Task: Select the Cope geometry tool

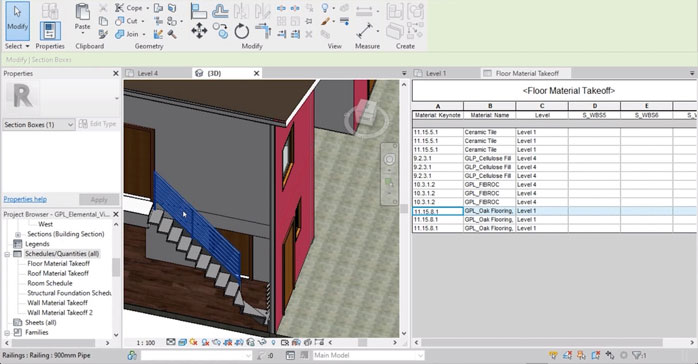Action: coord(132,8)
